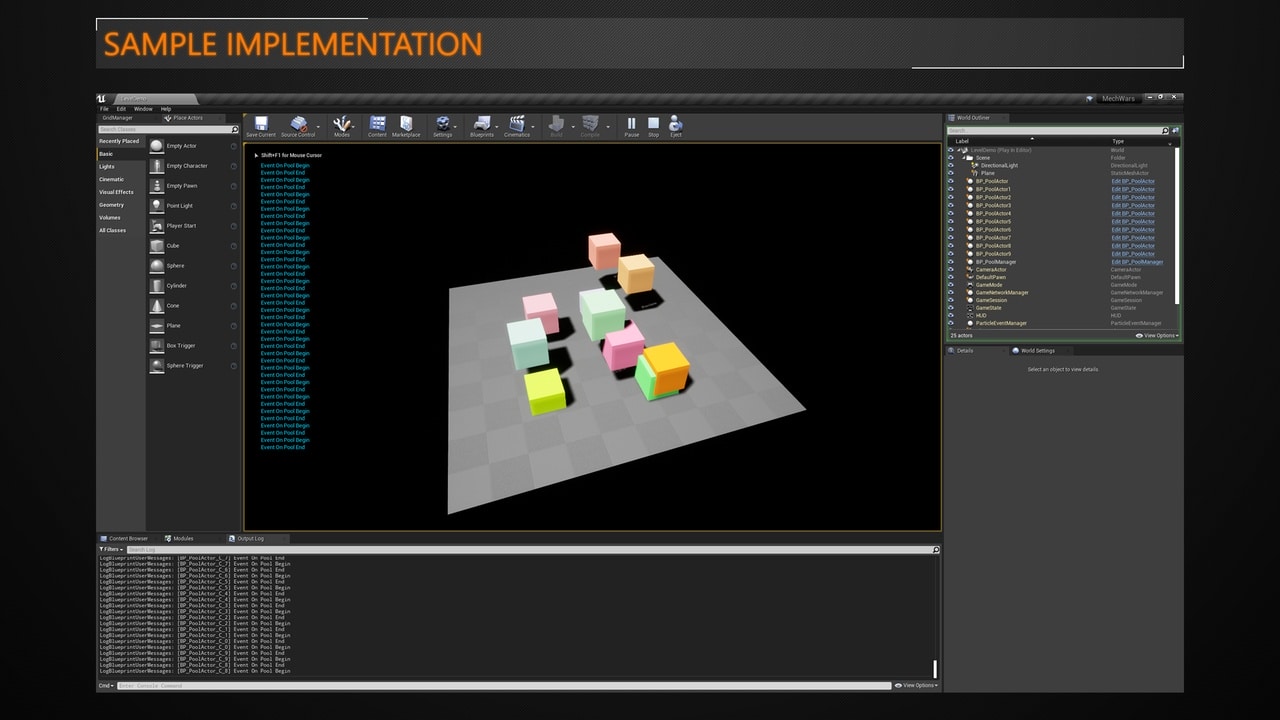Stop the running simulation

tap(653, 124)
